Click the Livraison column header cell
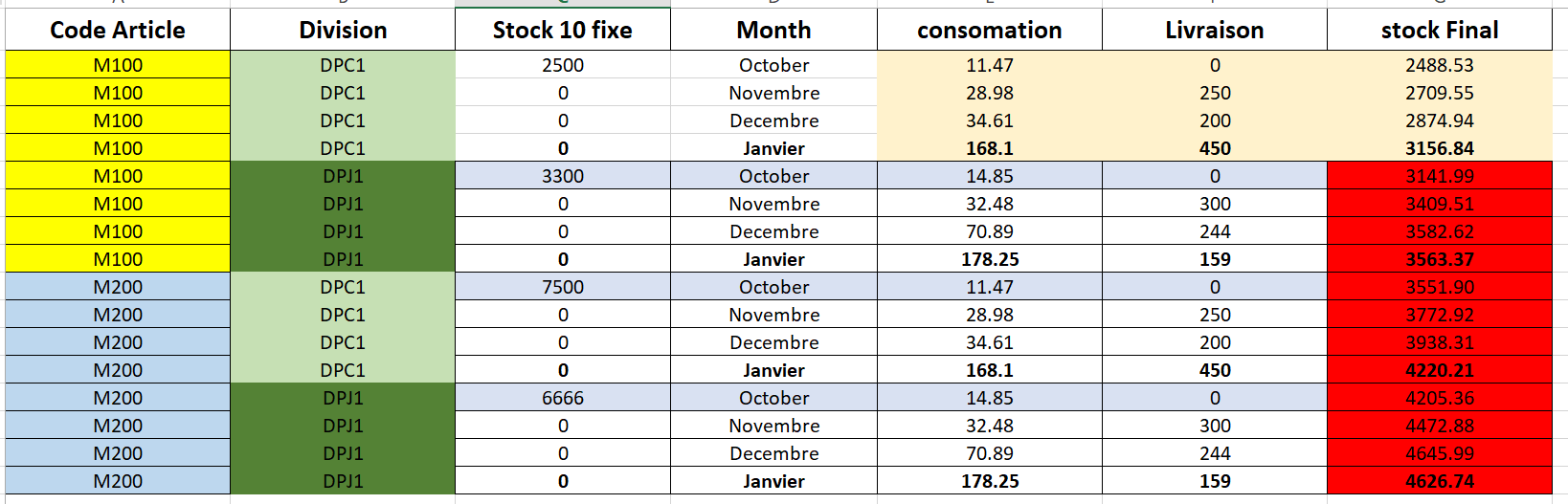The height and width of the screenshot is (504, 1568). 1214,31
